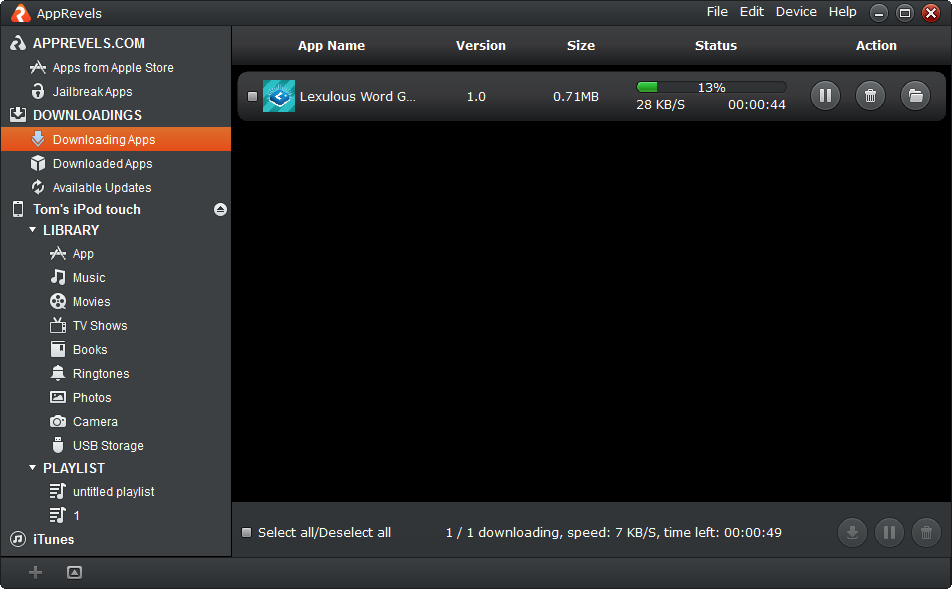The width and height of the screenshot is (952, 589).
Task: Maximize the AppRevels window
Action: point(905,13)
